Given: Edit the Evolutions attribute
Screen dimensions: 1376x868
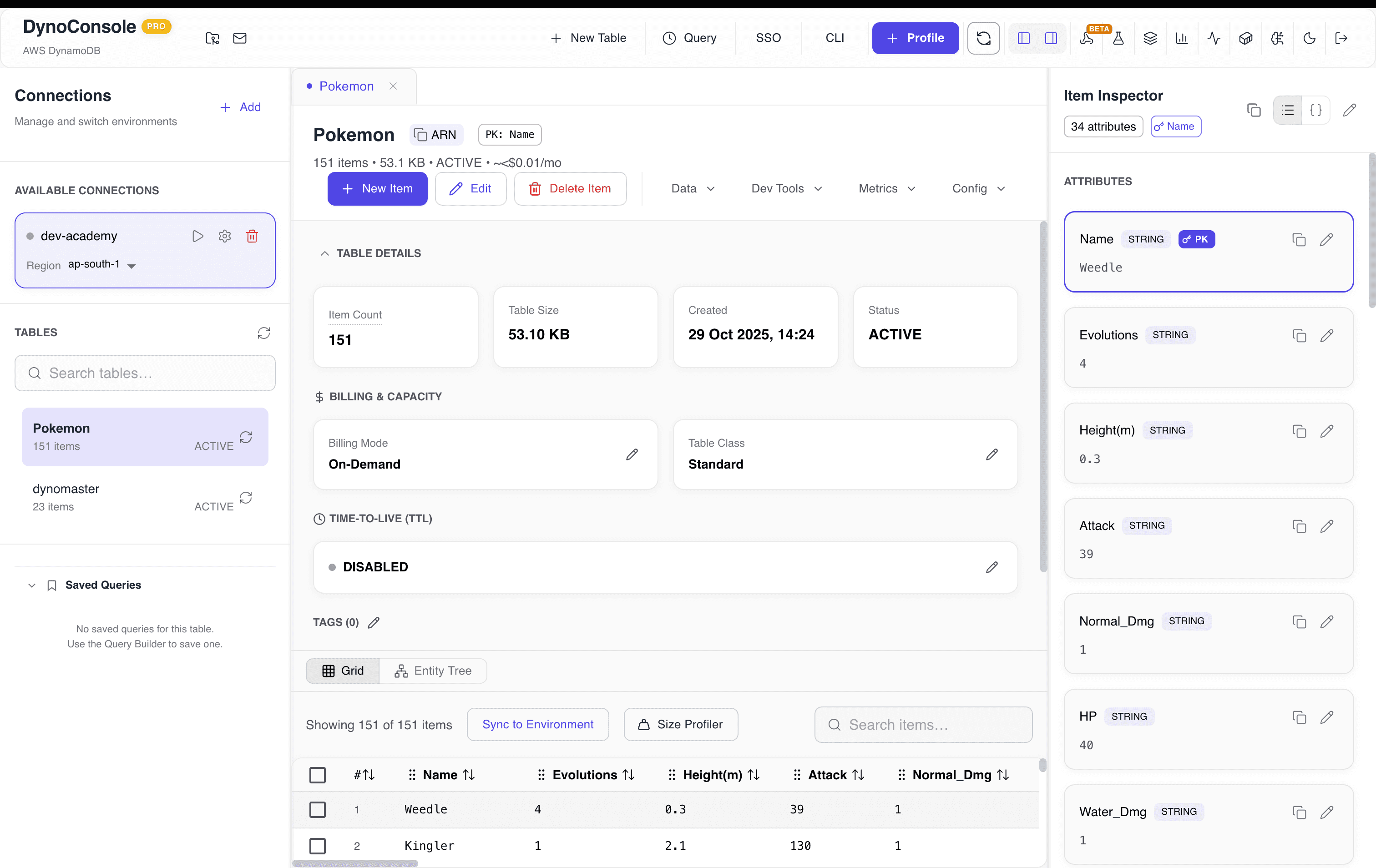Looking at the screenshot, I should click(1327, 335).
